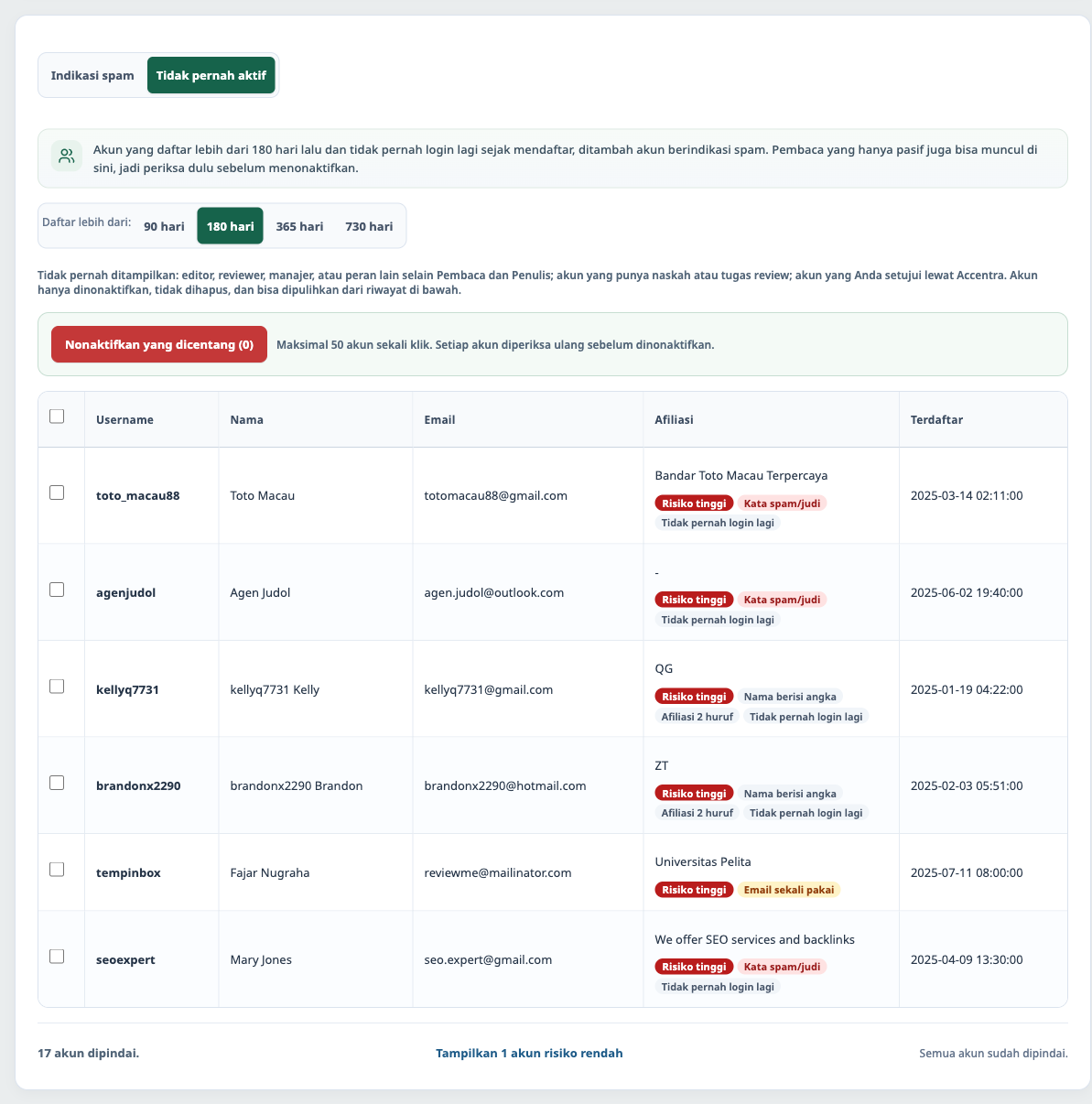Click affiliation Universitas Pelita
This screenshot has width=1092, height=1104.
point(703,861)
